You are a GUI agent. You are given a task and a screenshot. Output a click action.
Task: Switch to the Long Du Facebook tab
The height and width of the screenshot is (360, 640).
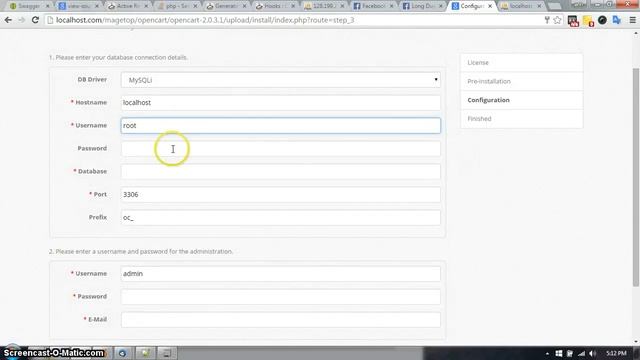click(x=422, y=6)
